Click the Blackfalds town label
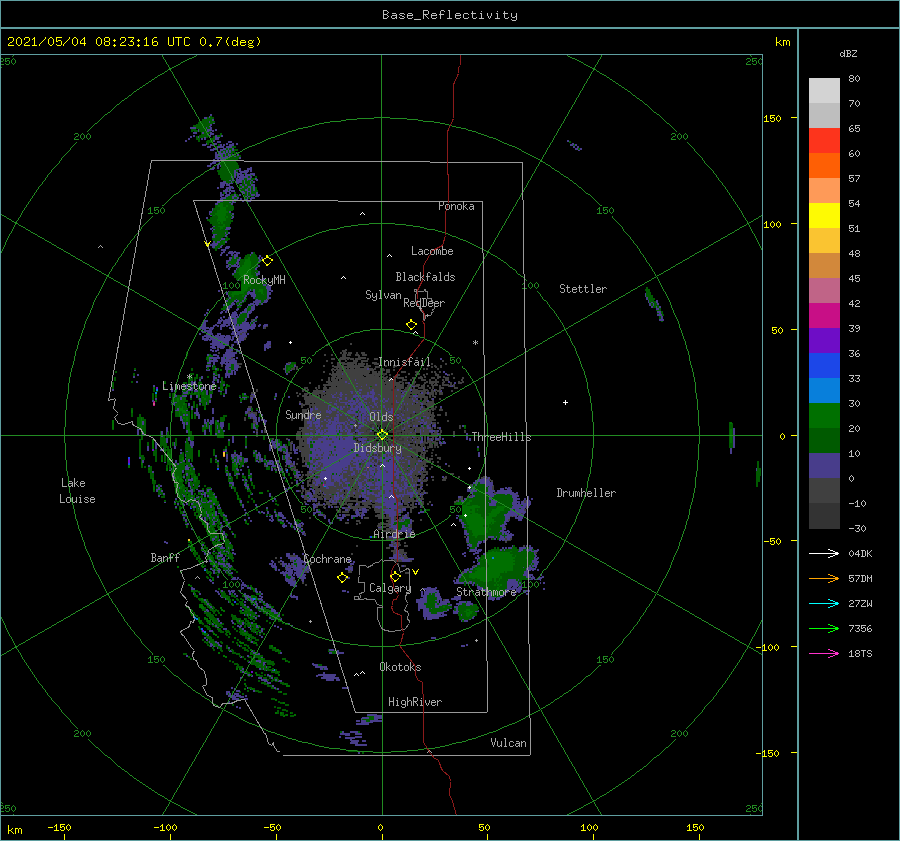The image size is (900, 841). [x=425, y=277]
